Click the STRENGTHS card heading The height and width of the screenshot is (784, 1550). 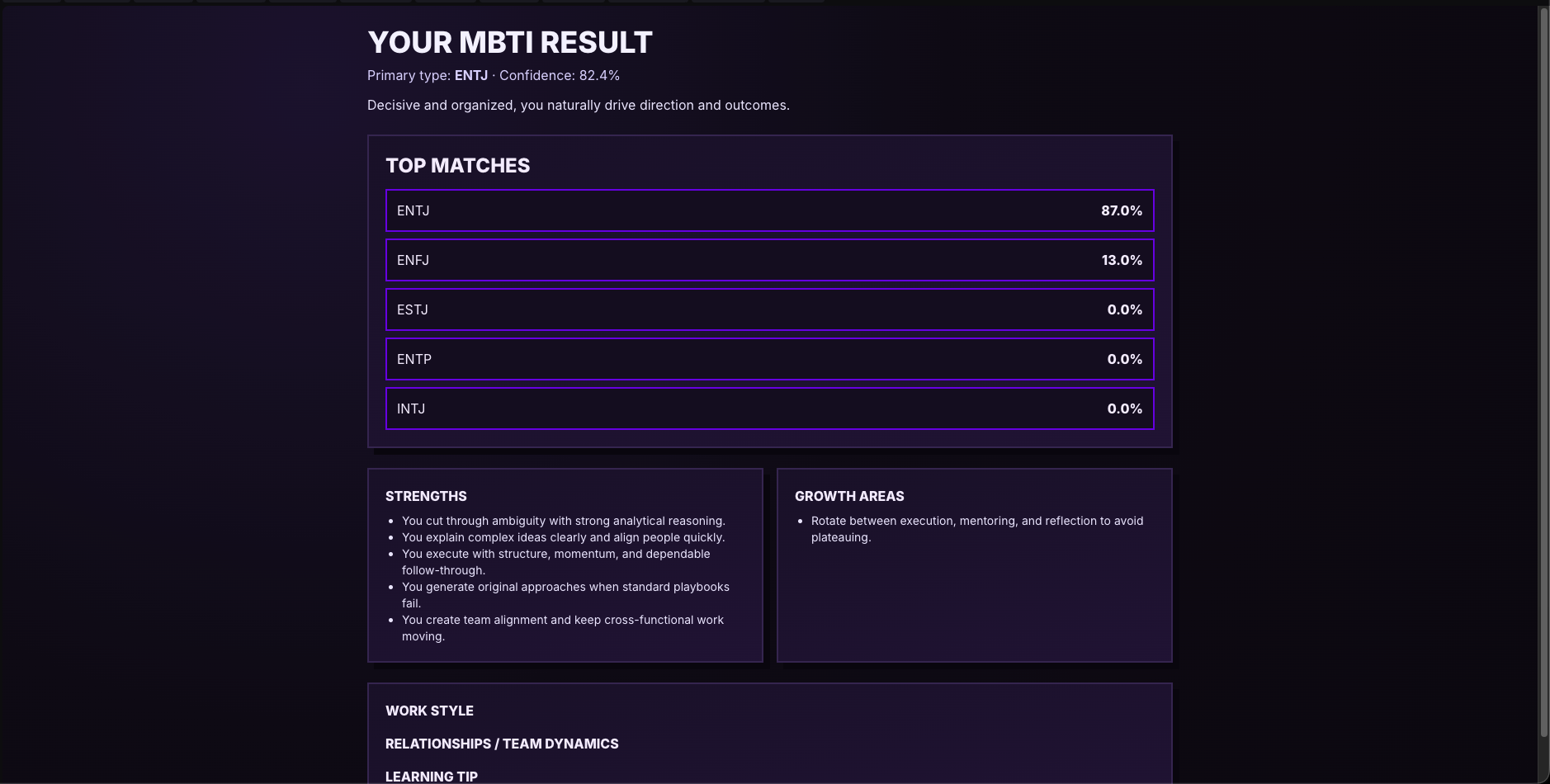click(426, 496)
